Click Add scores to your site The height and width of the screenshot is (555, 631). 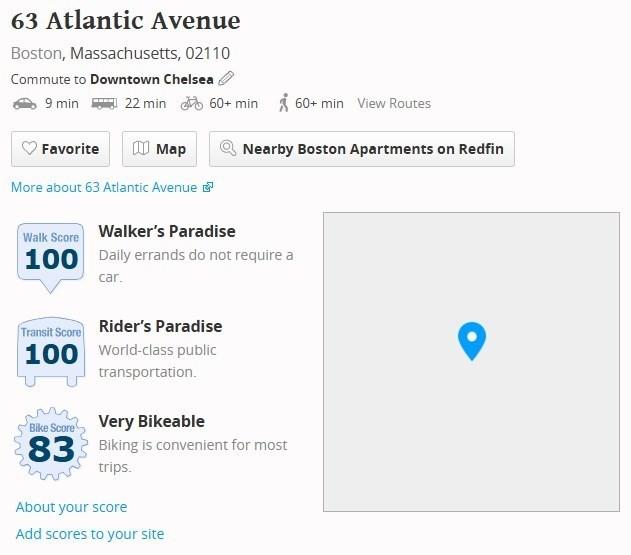[x=90, y=534]
